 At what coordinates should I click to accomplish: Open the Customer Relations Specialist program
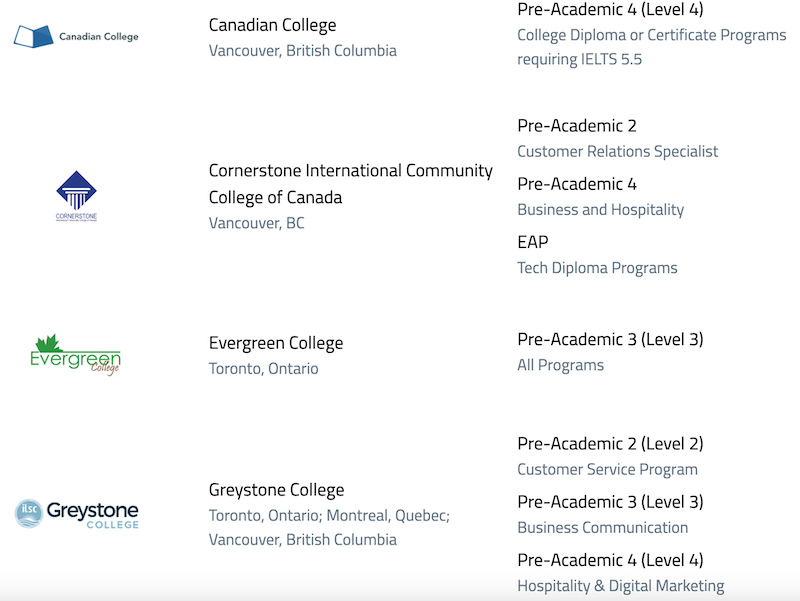click(617, 152)
